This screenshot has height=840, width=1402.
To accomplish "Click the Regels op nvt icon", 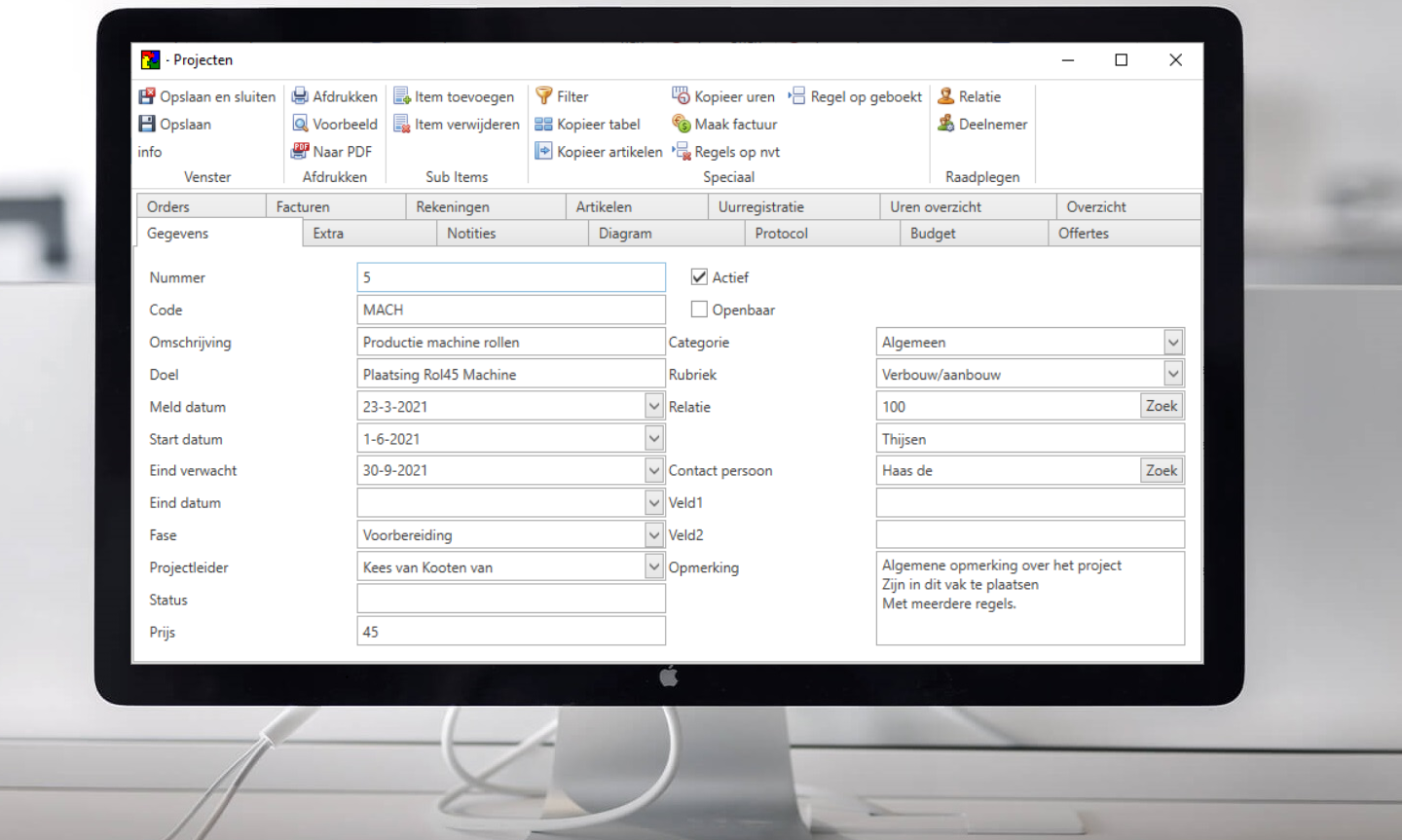I will [681, 151].
